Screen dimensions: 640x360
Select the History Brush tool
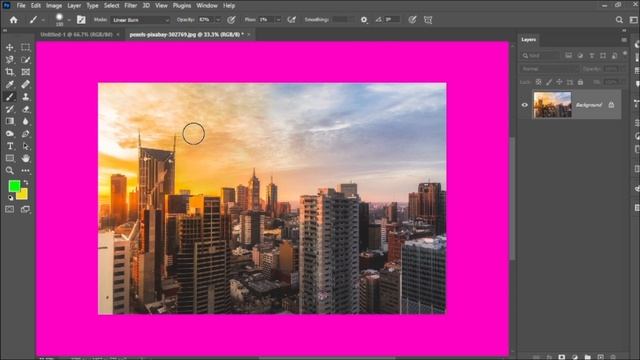(9, 109)
